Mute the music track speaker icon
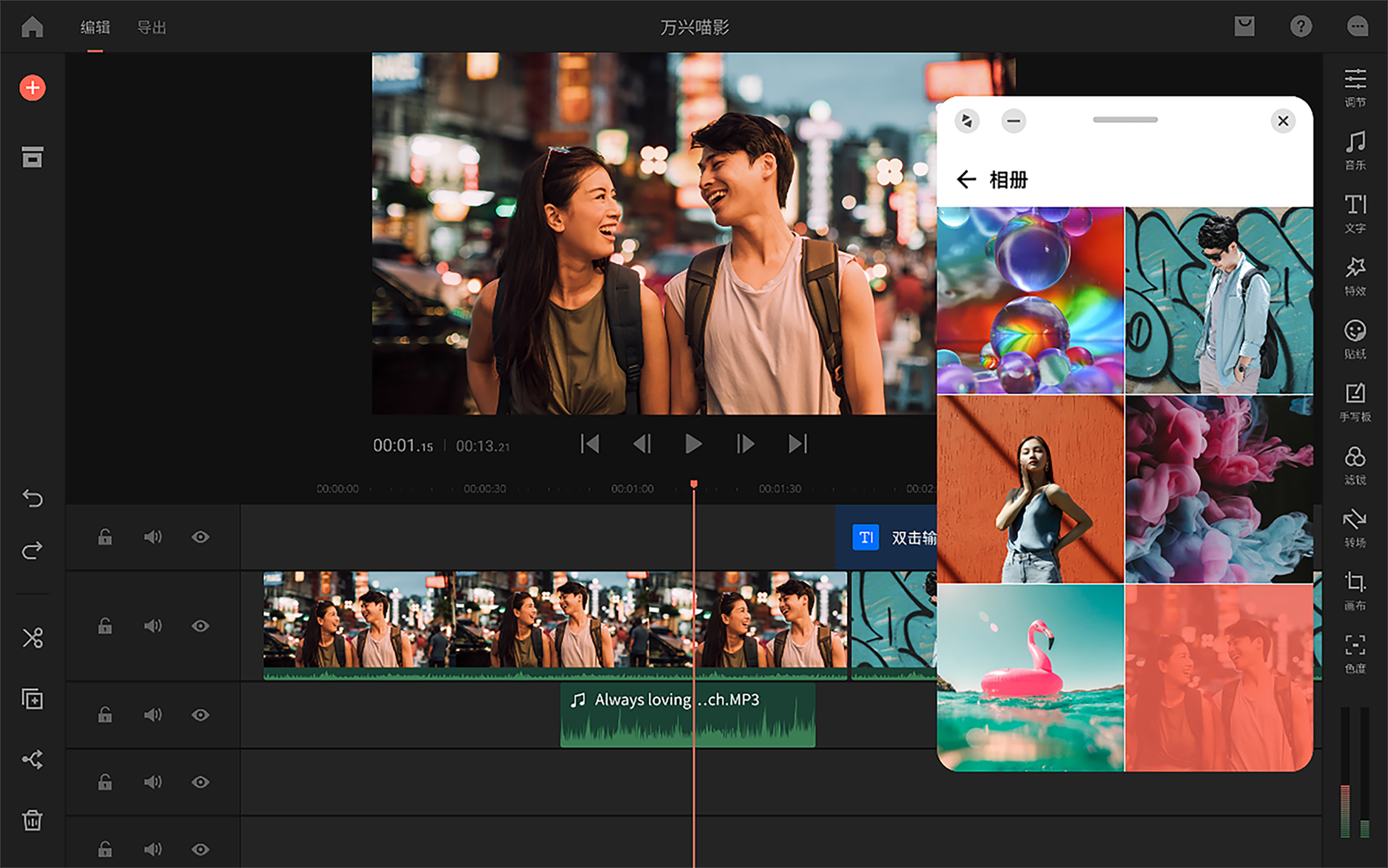This screenshot has height=868, width=1388. (x=152, y=714)
